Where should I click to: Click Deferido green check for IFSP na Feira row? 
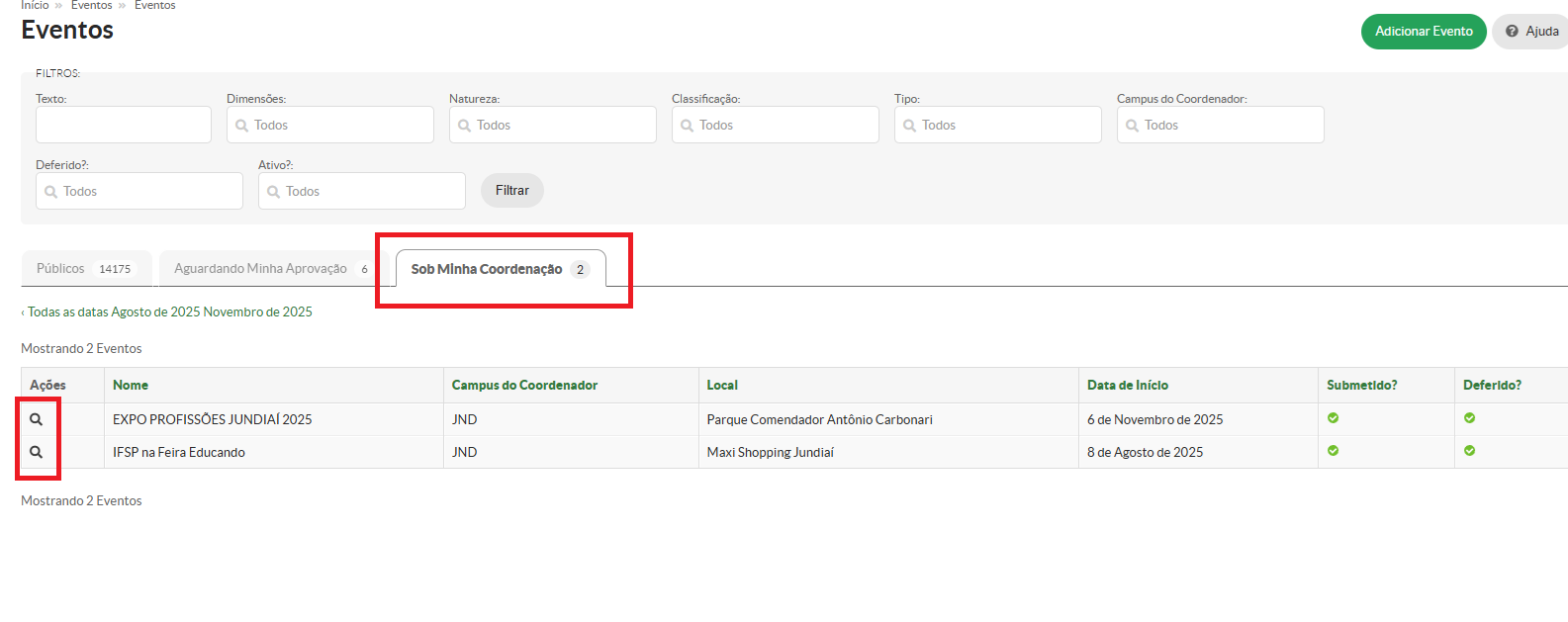point(1469,451)
